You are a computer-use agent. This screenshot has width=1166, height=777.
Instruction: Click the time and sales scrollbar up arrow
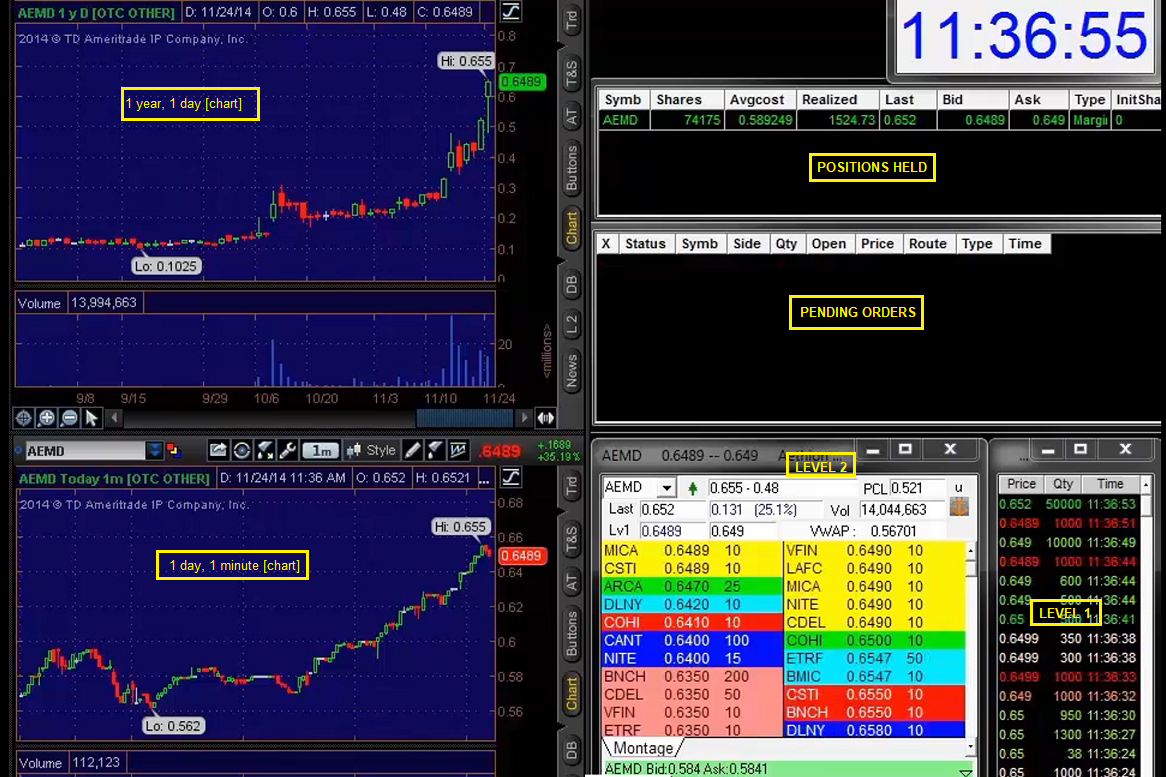click(x=1146, y=485)
